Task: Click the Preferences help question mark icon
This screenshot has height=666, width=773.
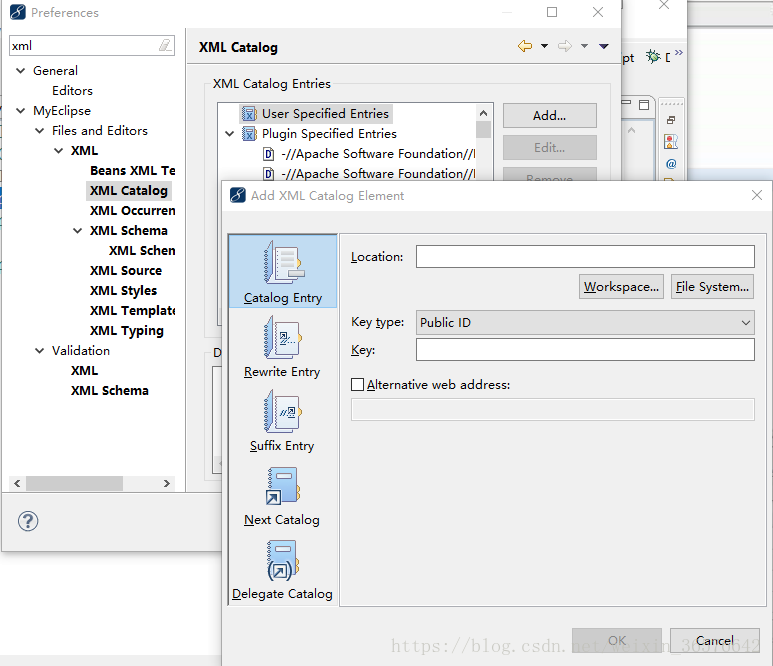Action: (28, 521)
